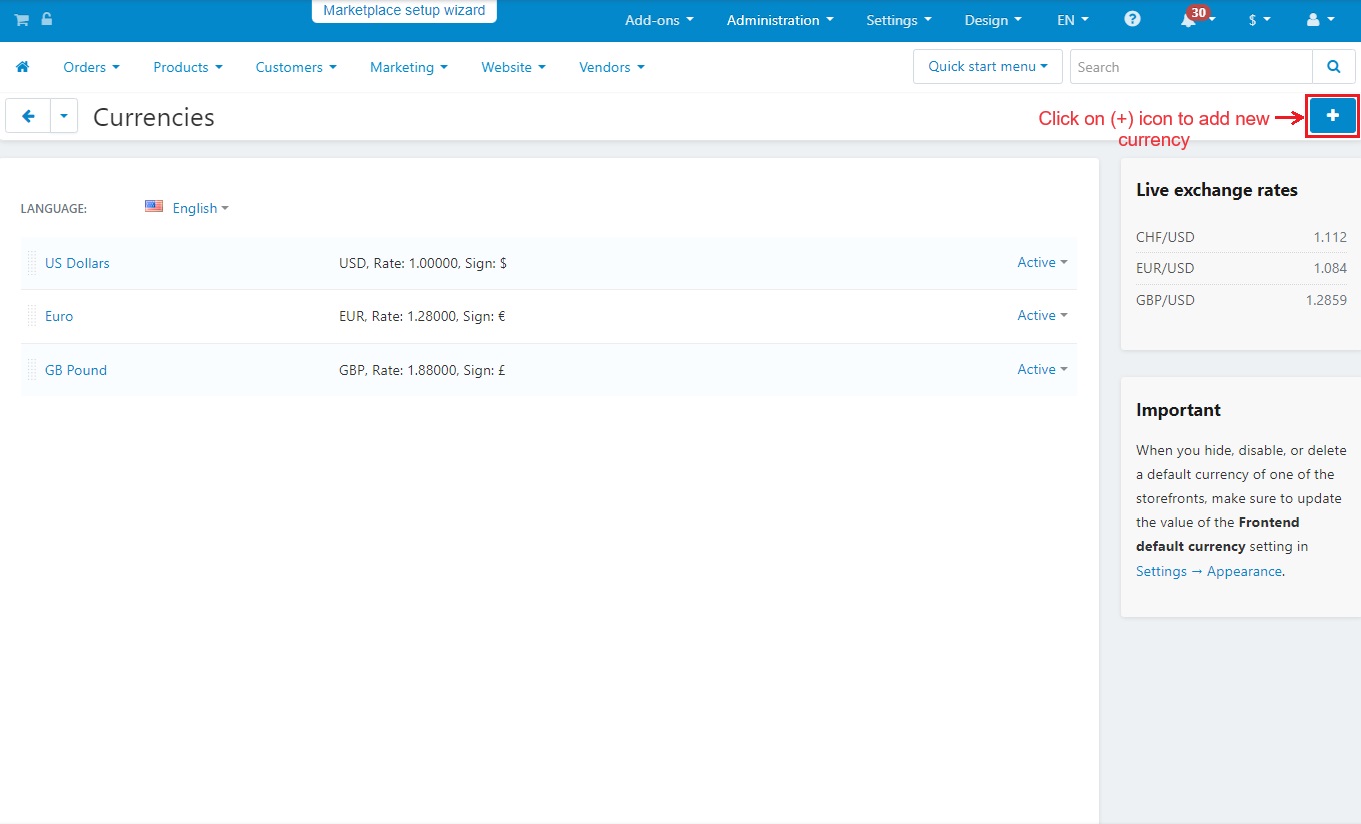Viewport: 1361px width, 824px height.
Task: Click the shopping cart storefront icon
Action: click(x=21, y=20)
